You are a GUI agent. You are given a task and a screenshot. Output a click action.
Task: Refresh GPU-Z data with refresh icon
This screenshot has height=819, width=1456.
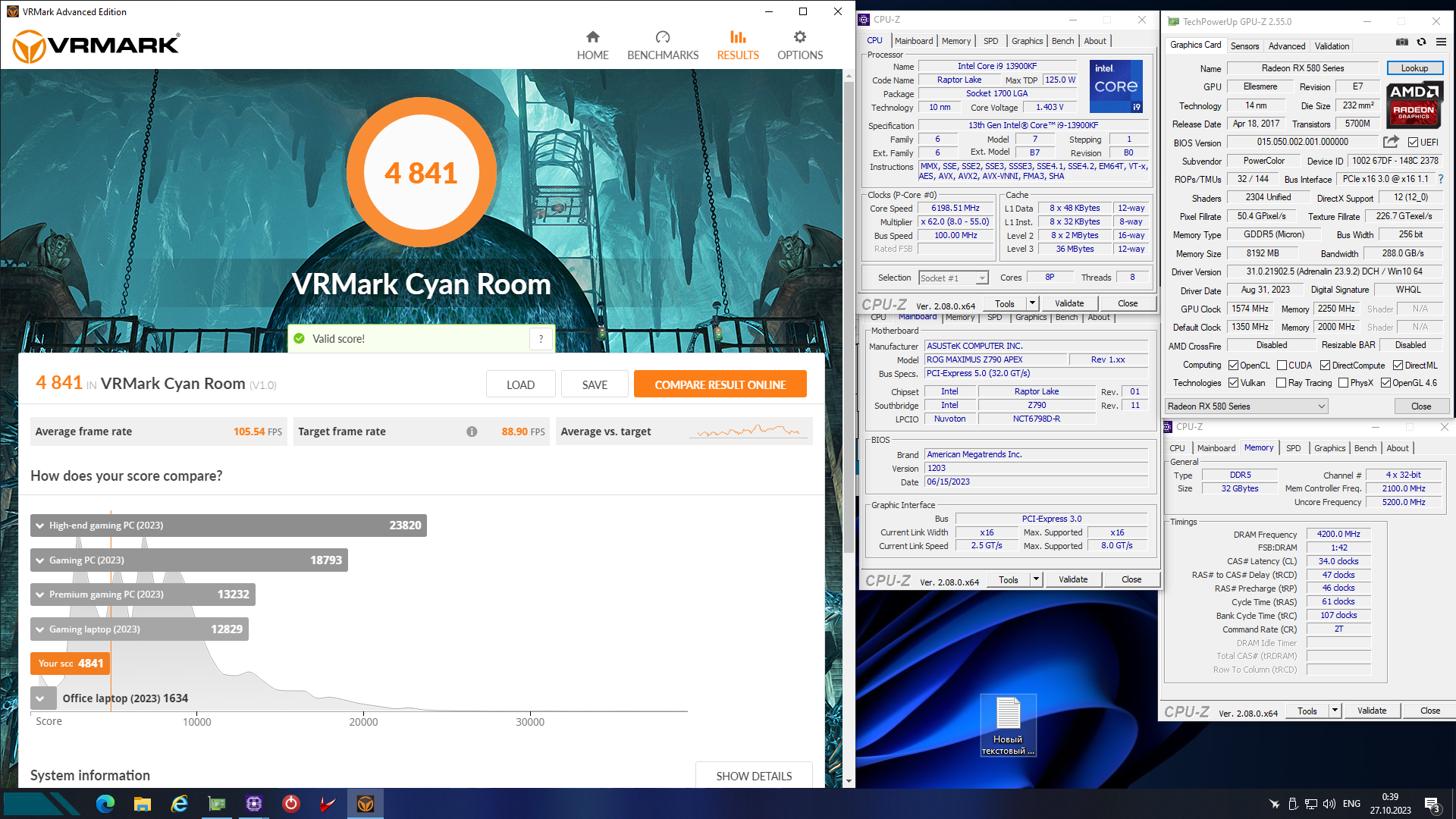[1421, 42]
